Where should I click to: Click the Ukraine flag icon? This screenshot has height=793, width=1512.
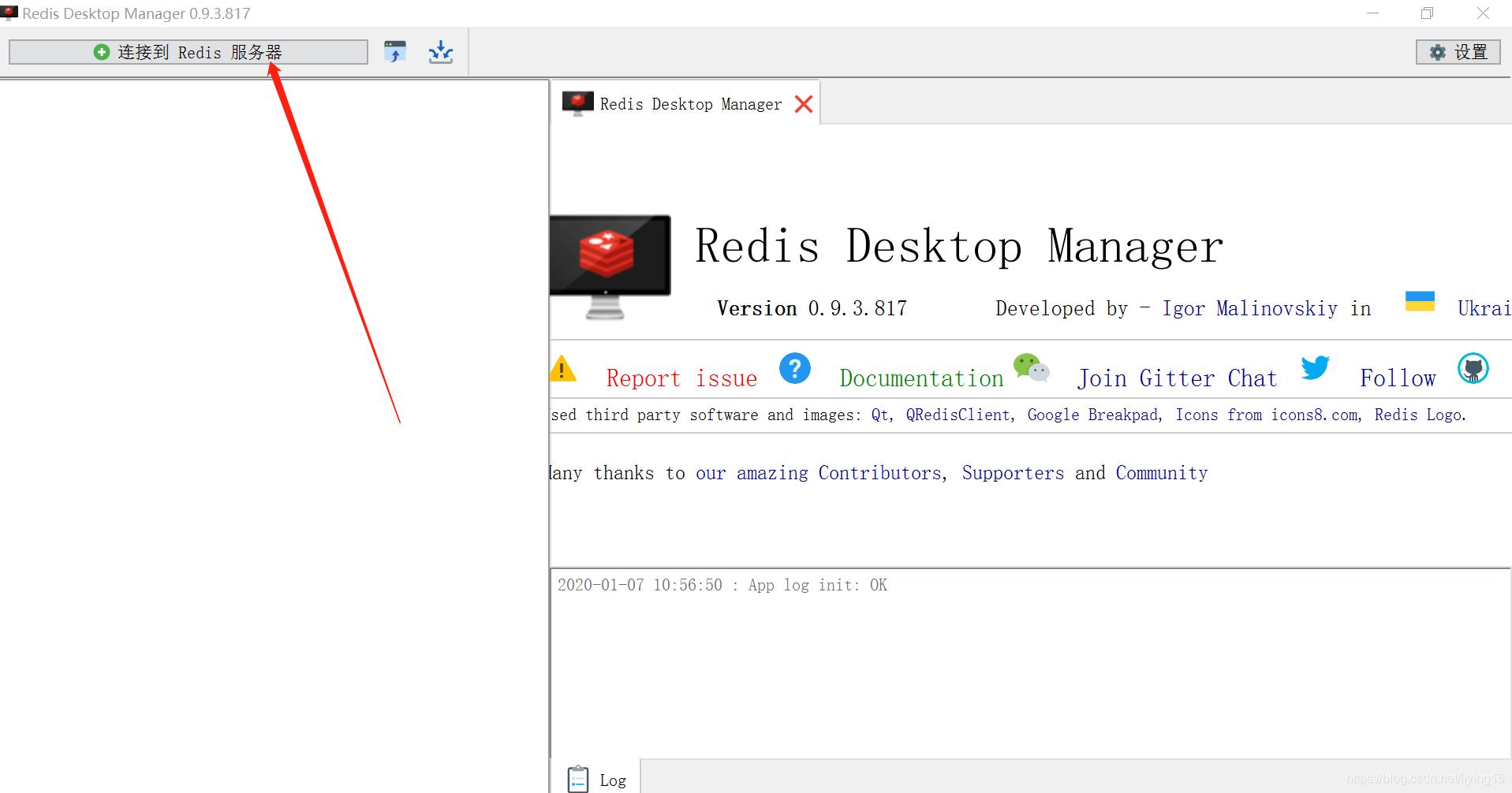pyautogui.click(x=1420, y=301)
